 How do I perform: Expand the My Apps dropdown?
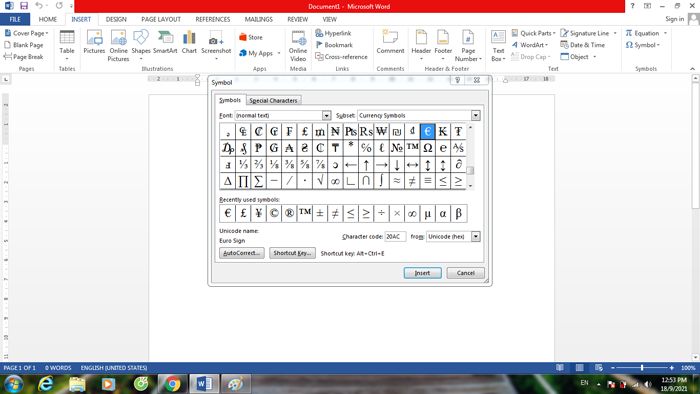[279, 53]
